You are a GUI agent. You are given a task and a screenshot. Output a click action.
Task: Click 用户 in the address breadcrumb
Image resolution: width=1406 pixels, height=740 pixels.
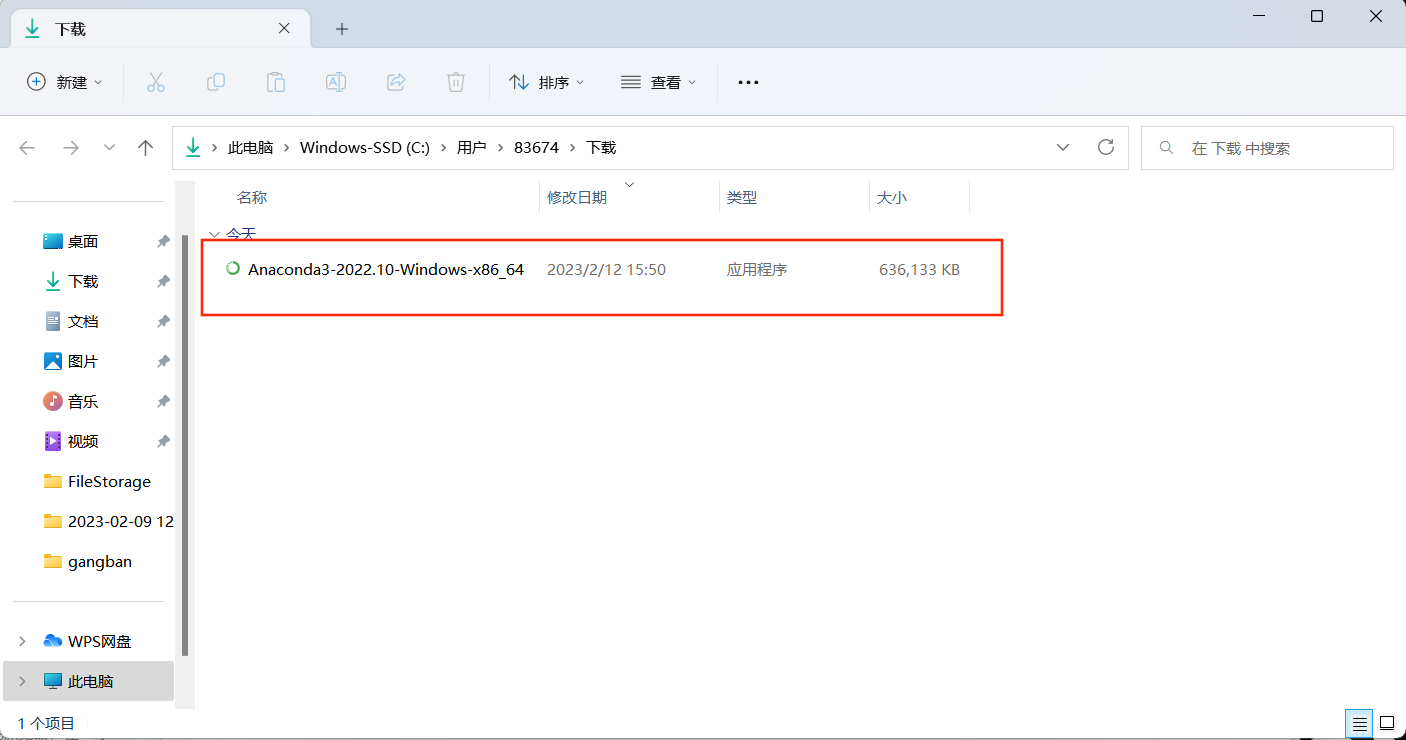click(471, 147)
